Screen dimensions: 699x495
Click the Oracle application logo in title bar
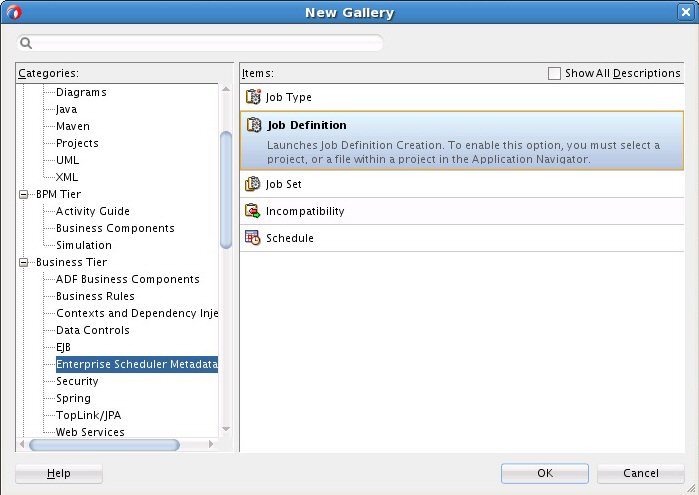pos(13,12)
